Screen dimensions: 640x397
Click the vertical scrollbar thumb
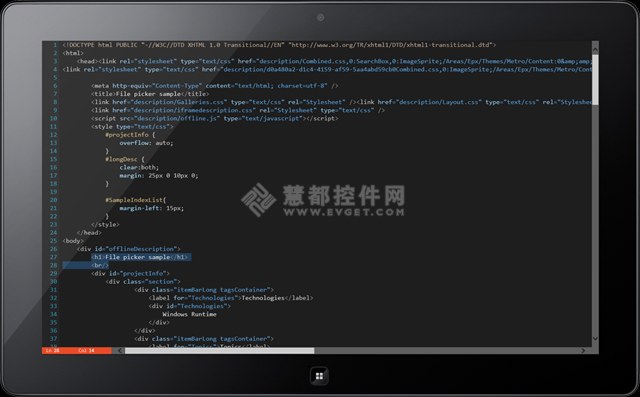click(x=595, y=80)
